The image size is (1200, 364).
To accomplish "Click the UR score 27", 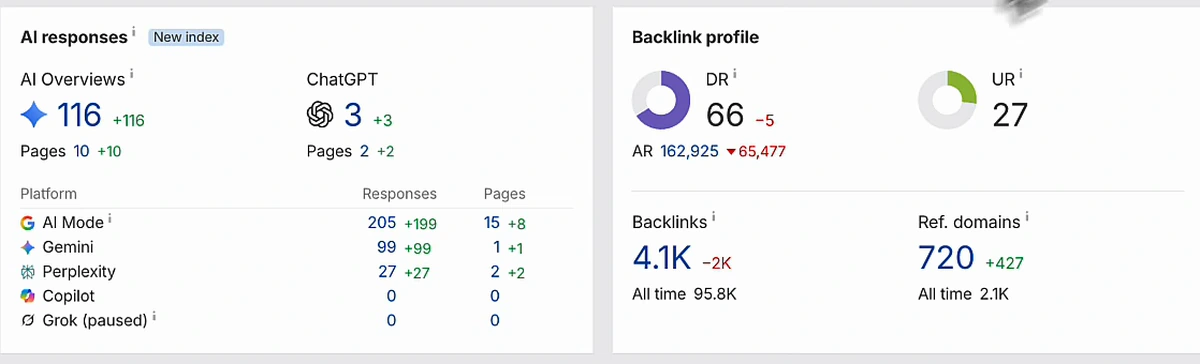I will (x=1010, y=116).
